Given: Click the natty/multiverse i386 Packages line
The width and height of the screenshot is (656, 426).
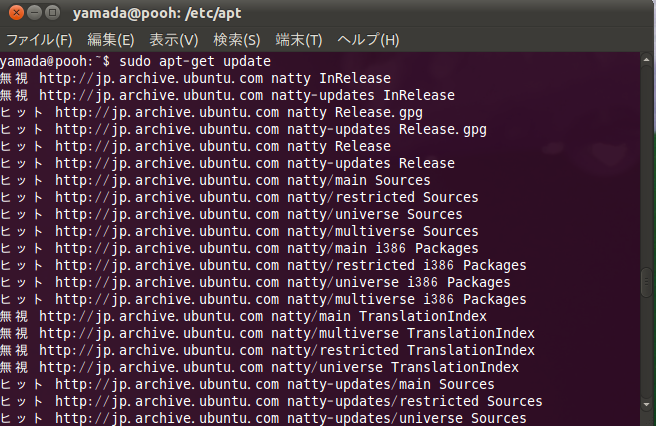Looking at the screenshot, I should click(264, 299).
